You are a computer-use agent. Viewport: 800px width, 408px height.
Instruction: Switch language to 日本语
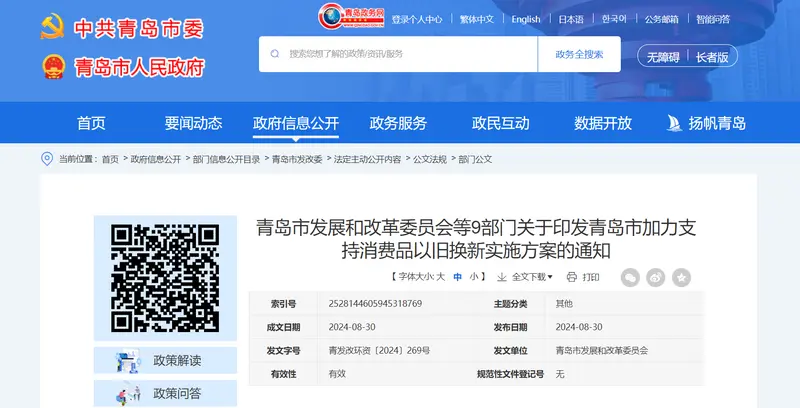571,19
